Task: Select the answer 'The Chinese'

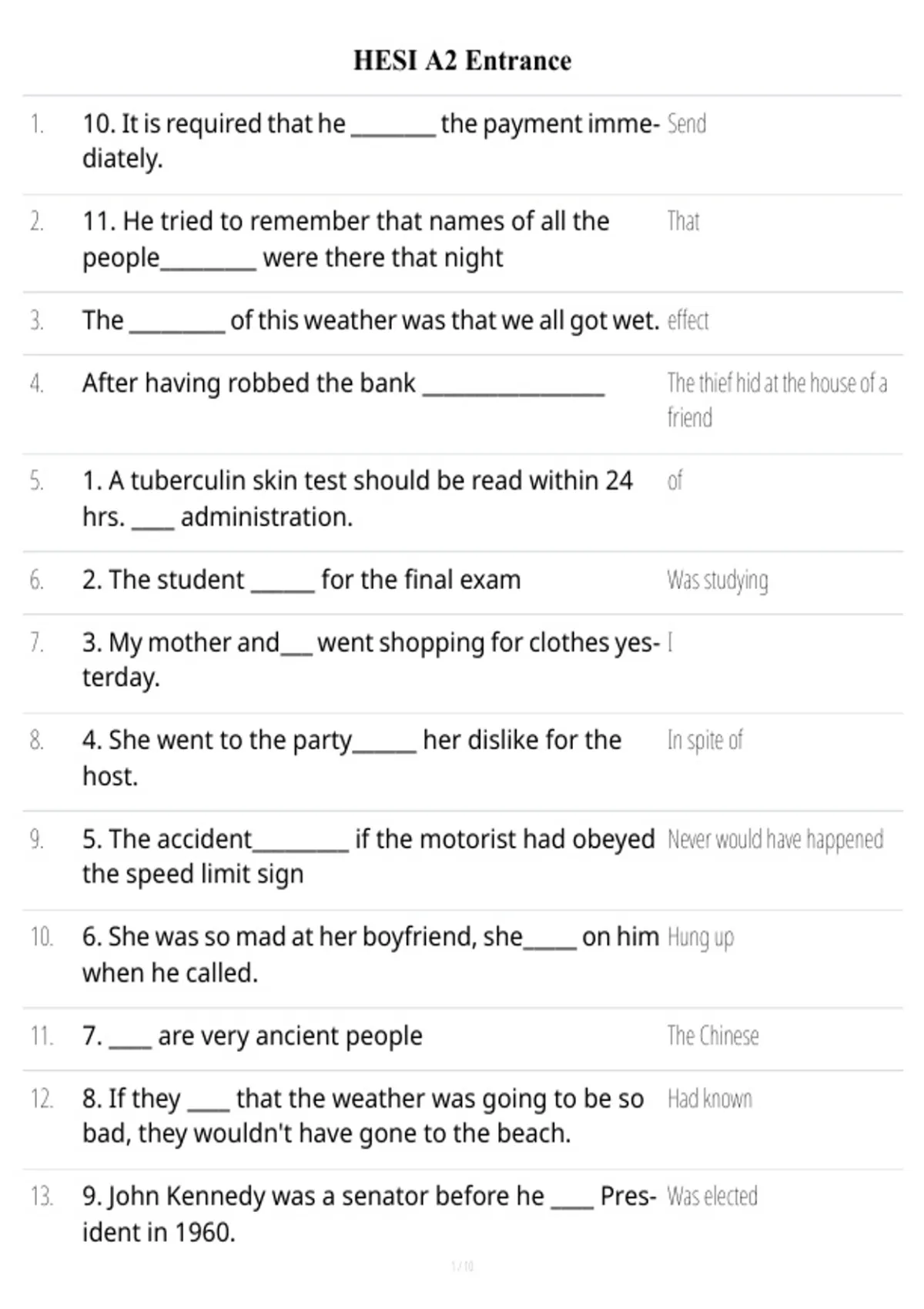Action: point(713,1036)
